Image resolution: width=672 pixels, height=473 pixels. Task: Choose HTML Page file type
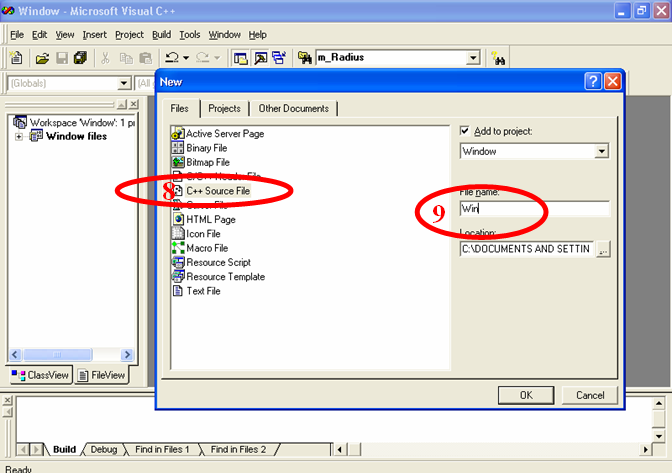pyautogui.click(x=210, y=219)
